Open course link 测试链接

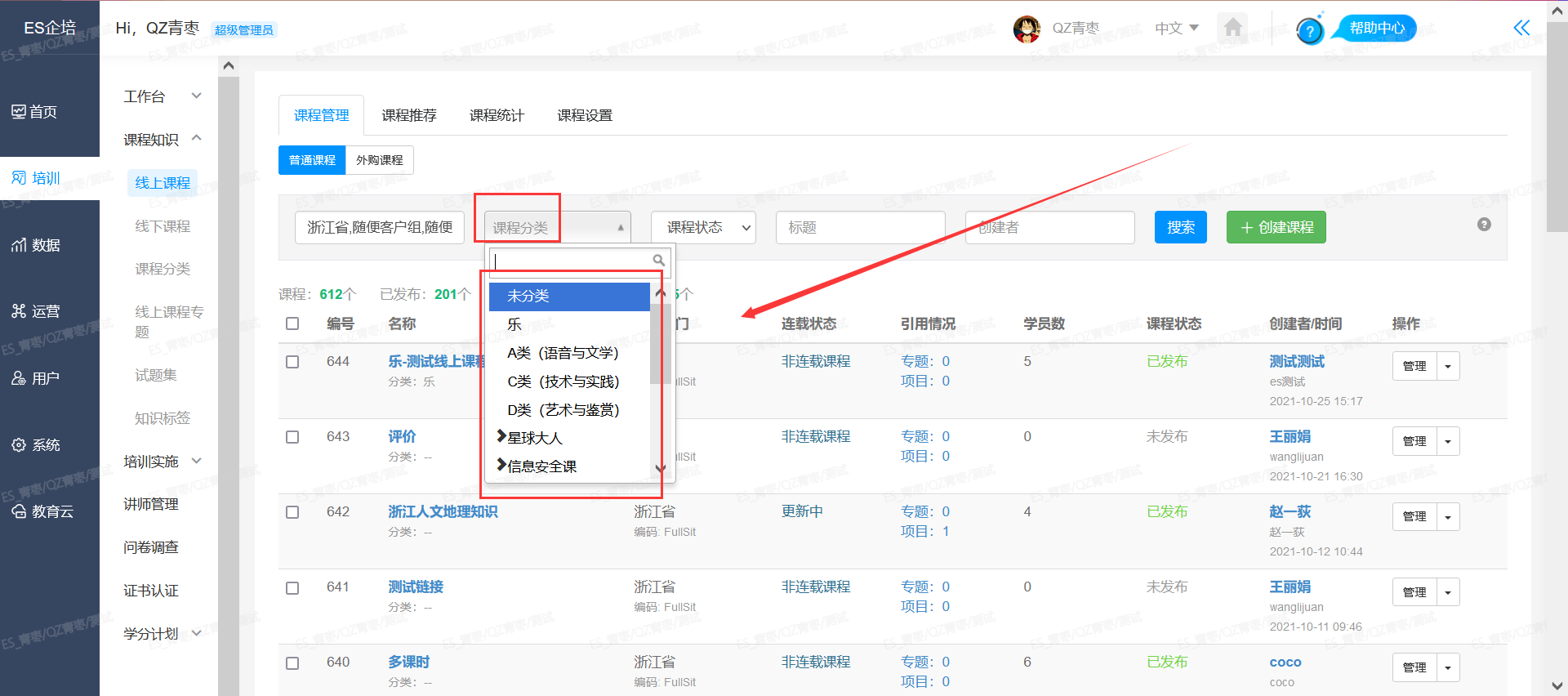tap(416, 587)
